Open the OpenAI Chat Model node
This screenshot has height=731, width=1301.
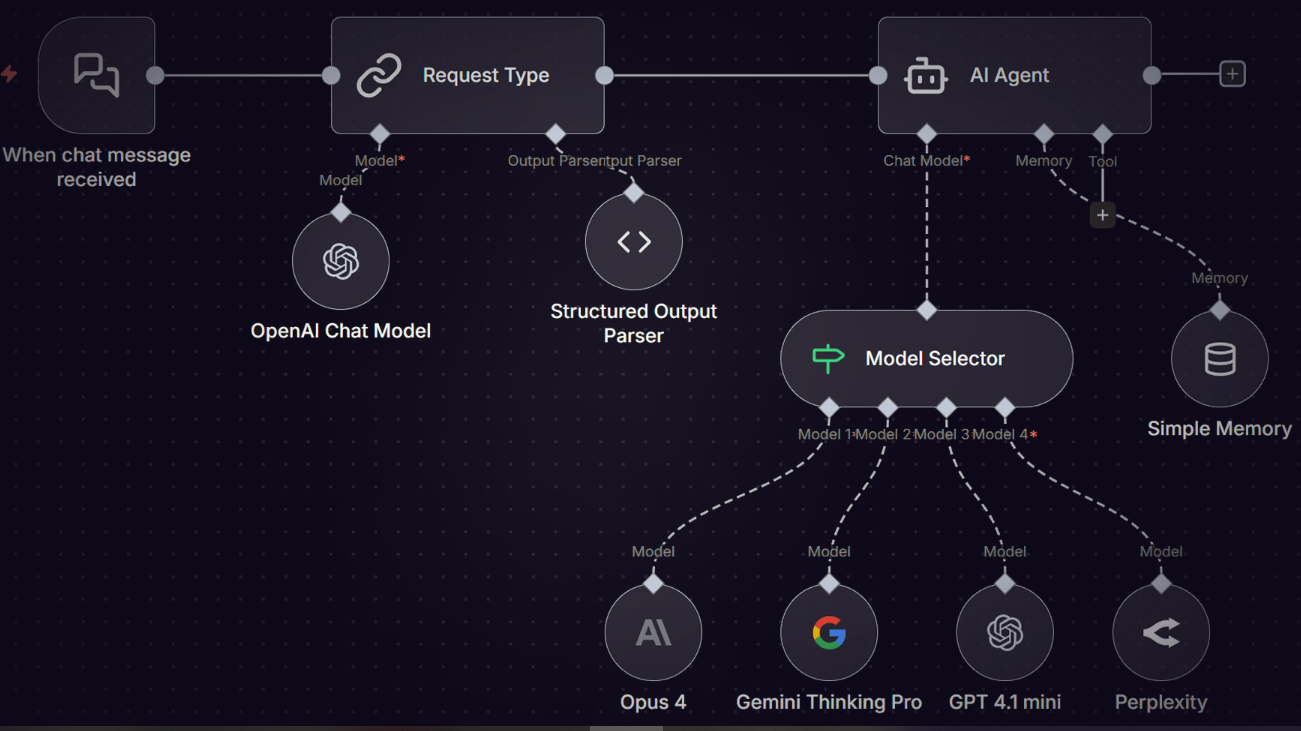tap(341, 262)
